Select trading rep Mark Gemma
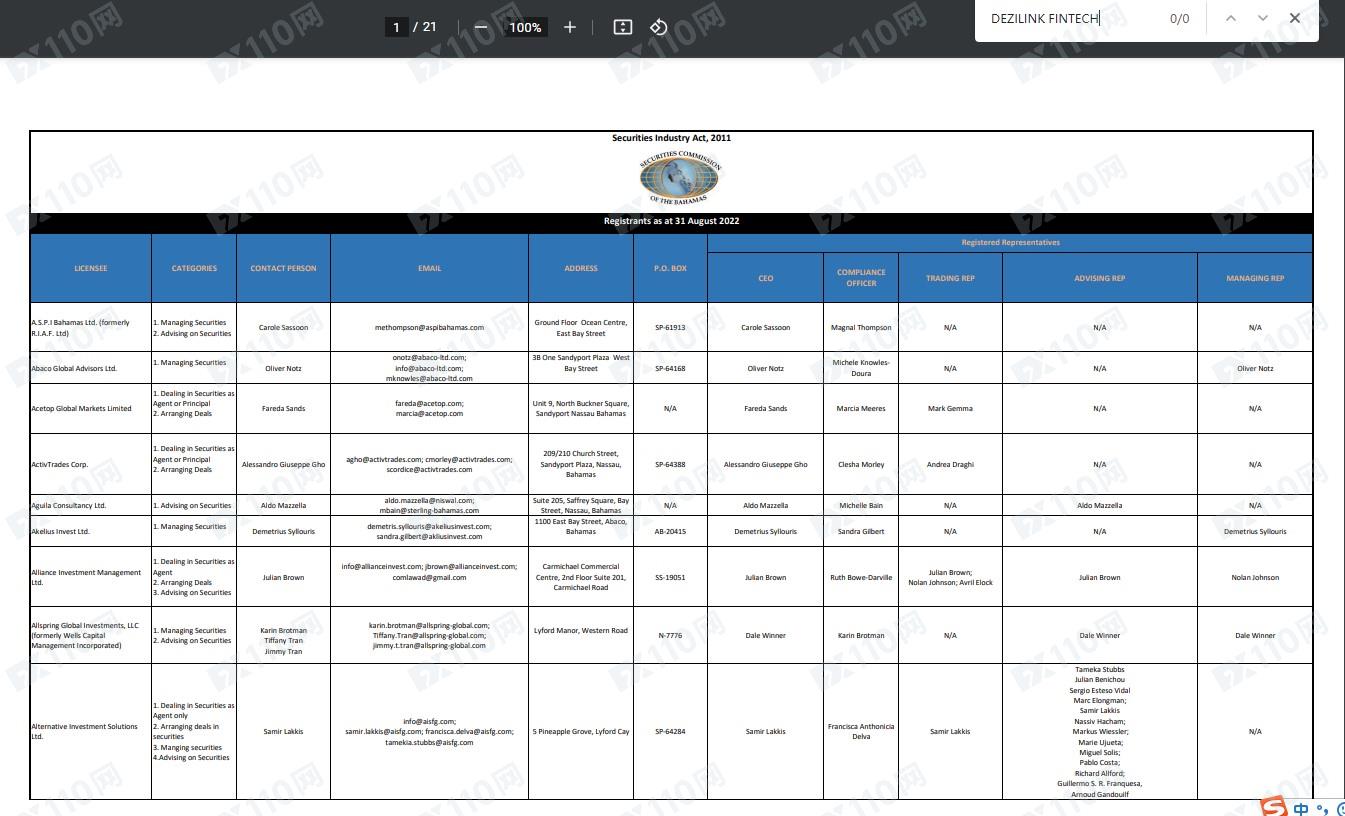The width and height of the screenshot is (1345, 816). coord(950,408)
